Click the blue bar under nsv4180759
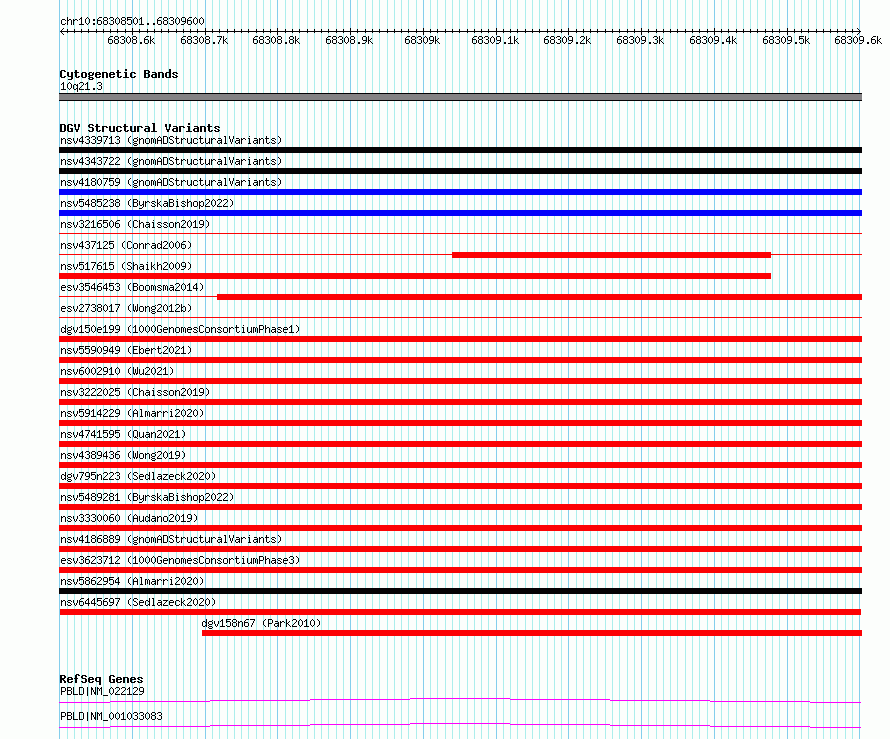The height and width of the screenshot is (739, 890). (460, 192)
